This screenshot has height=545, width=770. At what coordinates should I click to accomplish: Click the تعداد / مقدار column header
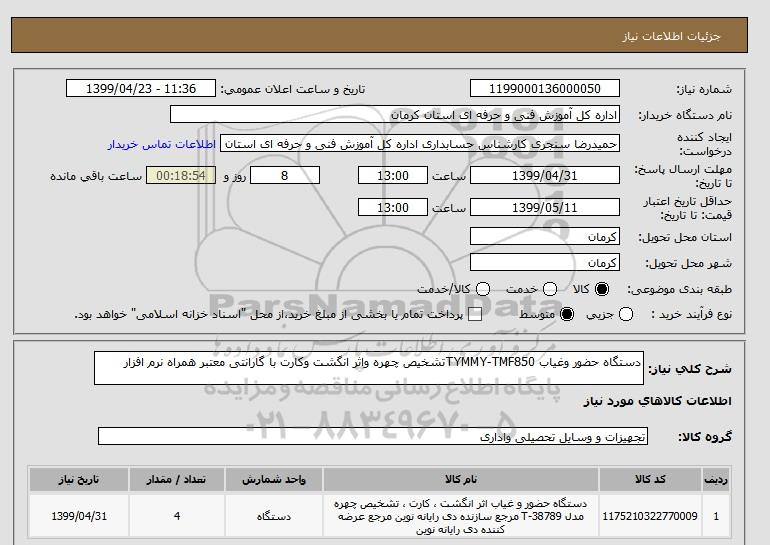pyautogui.click(x=176, y=479)
